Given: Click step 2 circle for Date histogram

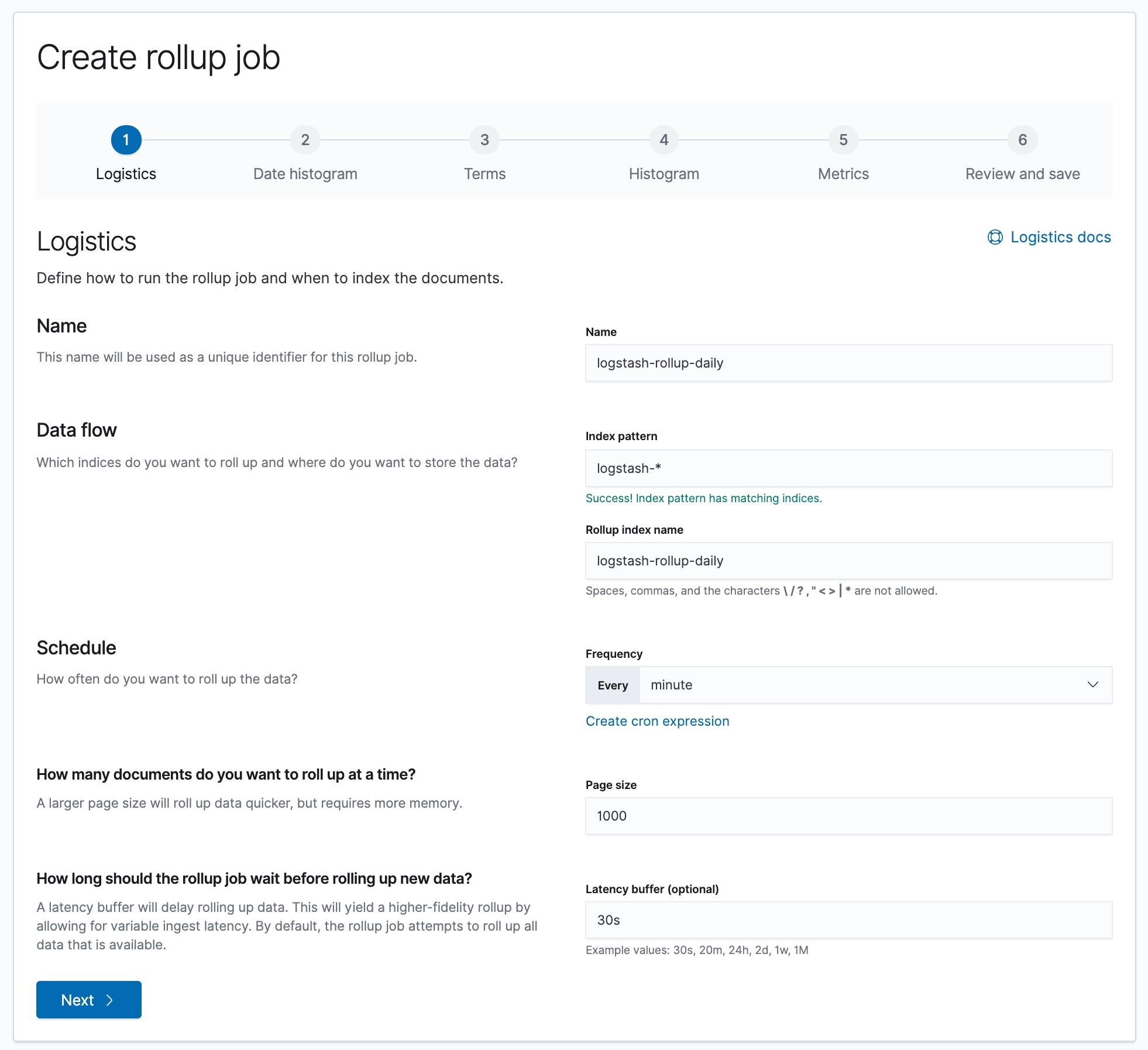Looking at the screenshot, I should [305, 140].
